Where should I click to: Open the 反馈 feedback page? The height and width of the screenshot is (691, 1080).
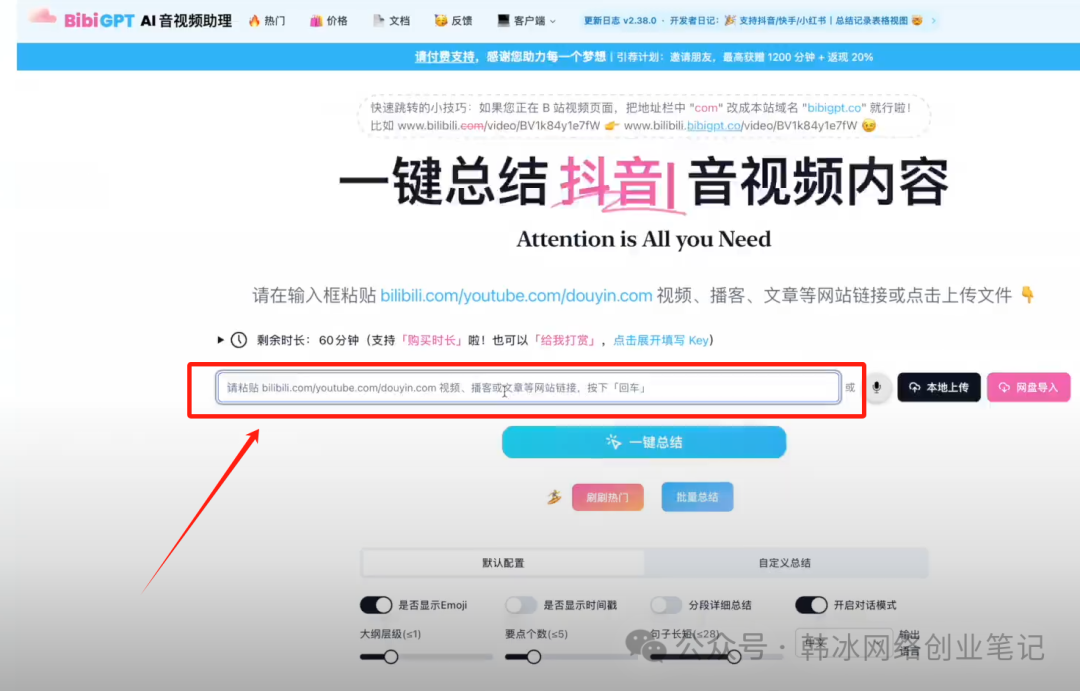[x=453, y=21]
